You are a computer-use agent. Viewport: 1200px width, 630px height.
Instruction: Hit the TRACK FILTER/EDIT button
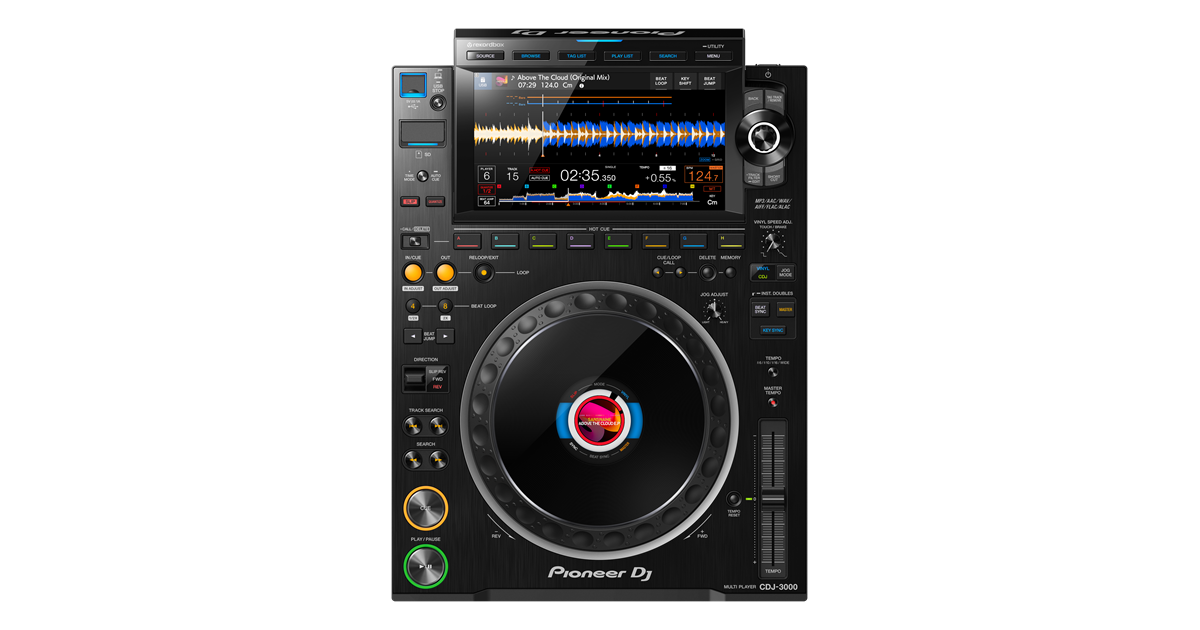tap(753, 177)
